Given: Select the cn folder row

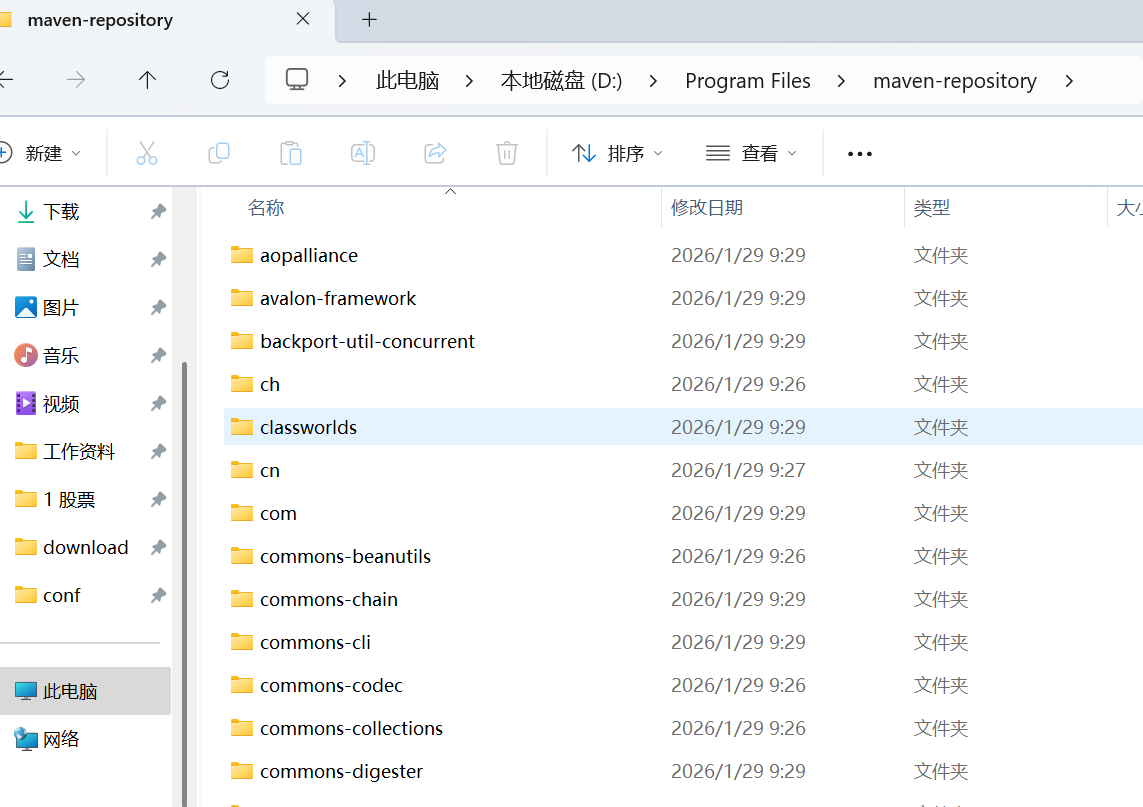Looking at the screenshot, I should 683,469.
